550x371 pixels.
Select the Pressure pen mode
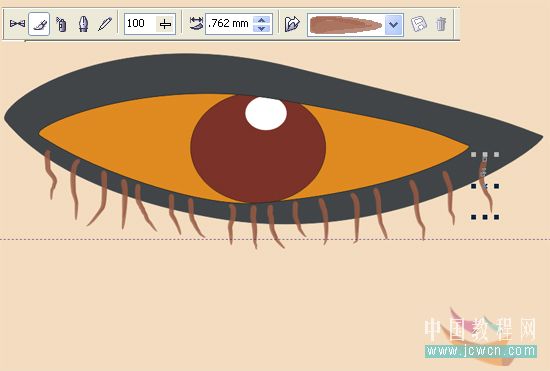click(x=105, y=24)
